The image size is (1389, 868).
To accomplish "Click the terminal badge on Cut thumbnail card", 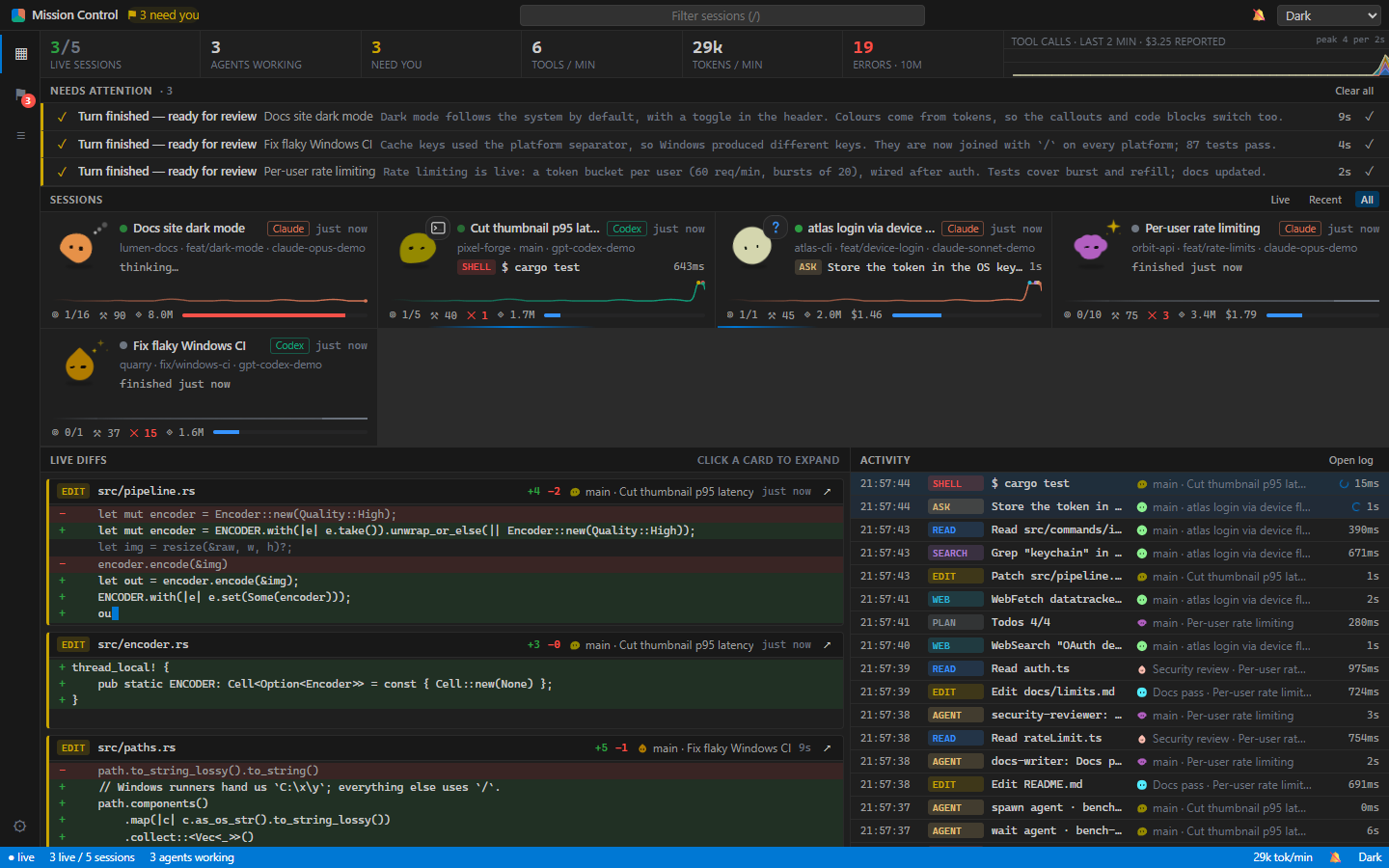I will pyautogui.click(x=438, y=228).
